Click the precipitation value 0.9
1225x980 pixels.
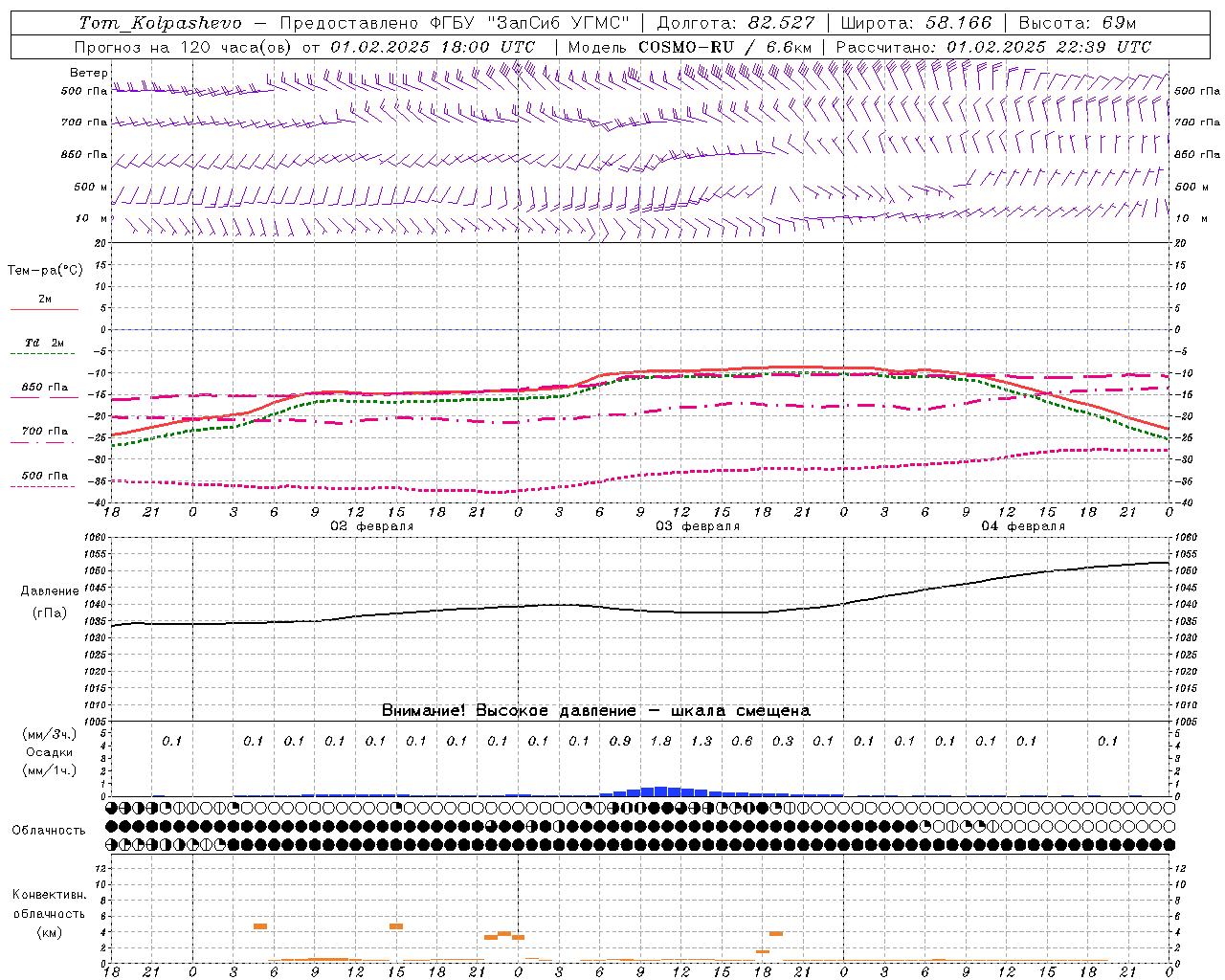tap(620, 741)
